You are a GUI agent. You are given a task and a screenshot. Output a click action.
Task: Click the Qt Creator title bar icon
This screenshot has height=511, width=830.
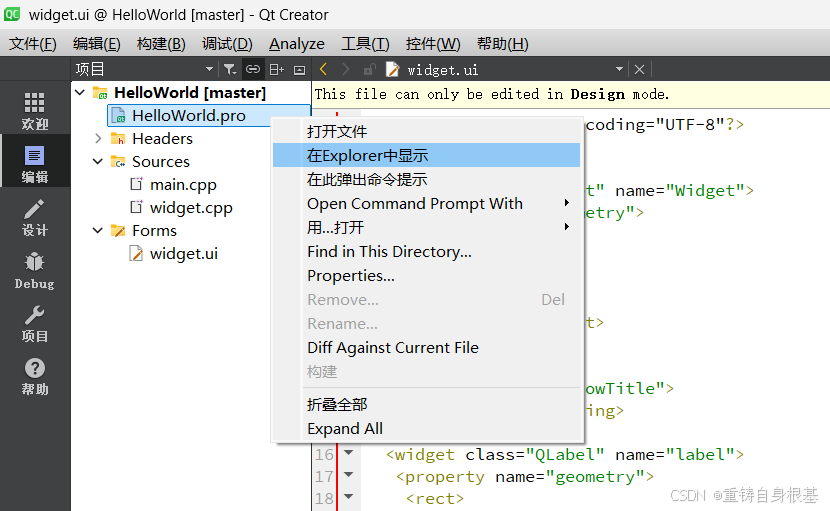pyautogui.click(x=12, y=14)
